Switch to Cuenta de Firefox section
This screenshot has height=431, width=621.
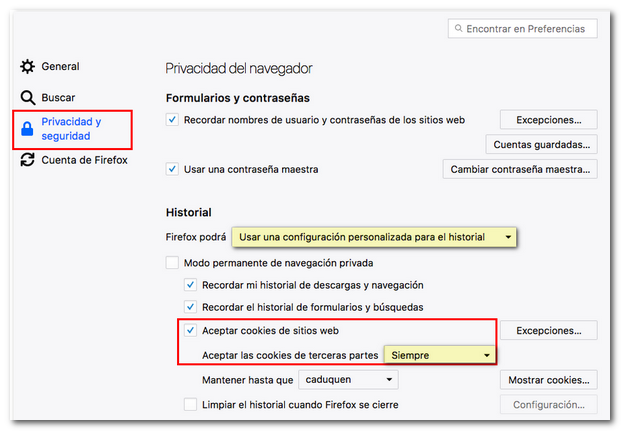pos(84,159)
